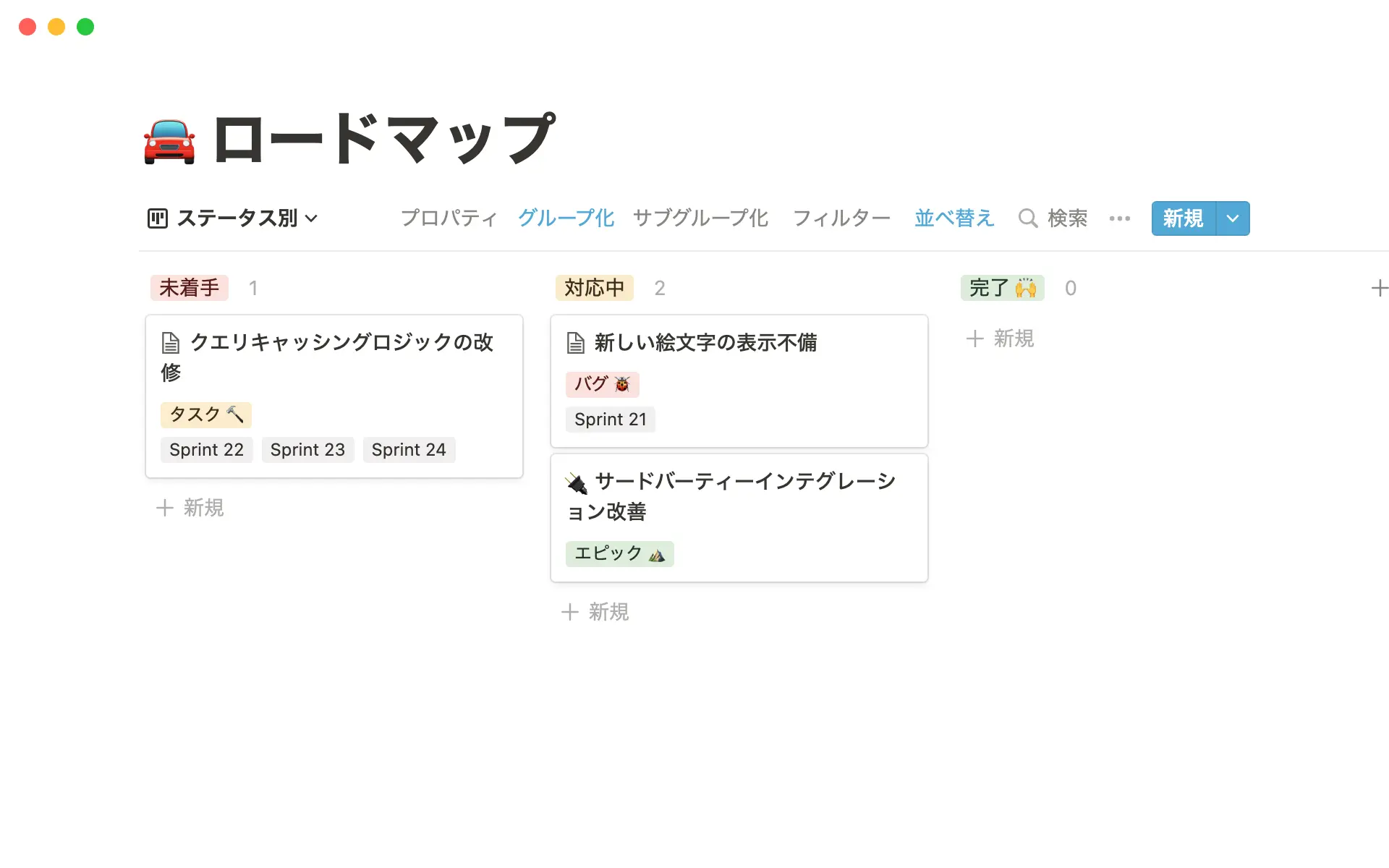Screen dimensions: 1389x868
Task: Click 並べ替え sort option
Action: 954,218
